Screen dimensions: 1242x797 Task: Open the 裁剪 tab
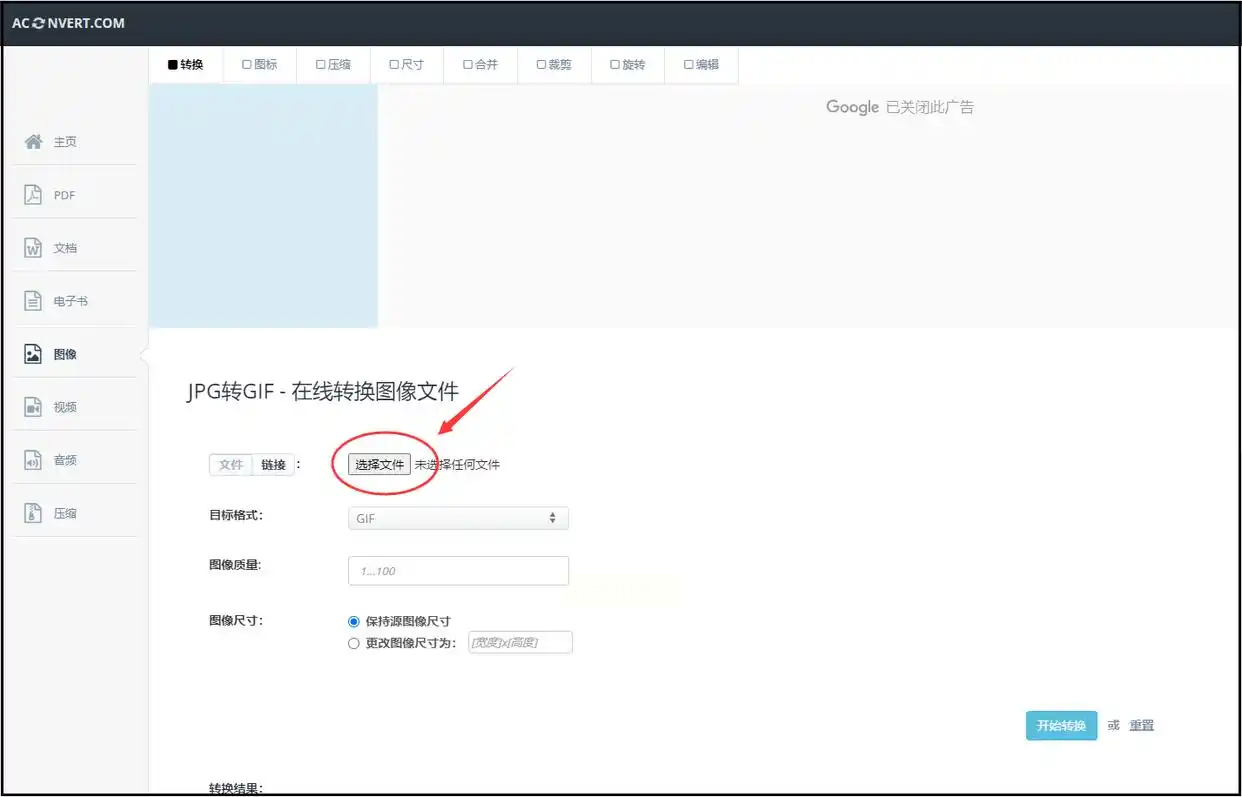click(555, 65)
